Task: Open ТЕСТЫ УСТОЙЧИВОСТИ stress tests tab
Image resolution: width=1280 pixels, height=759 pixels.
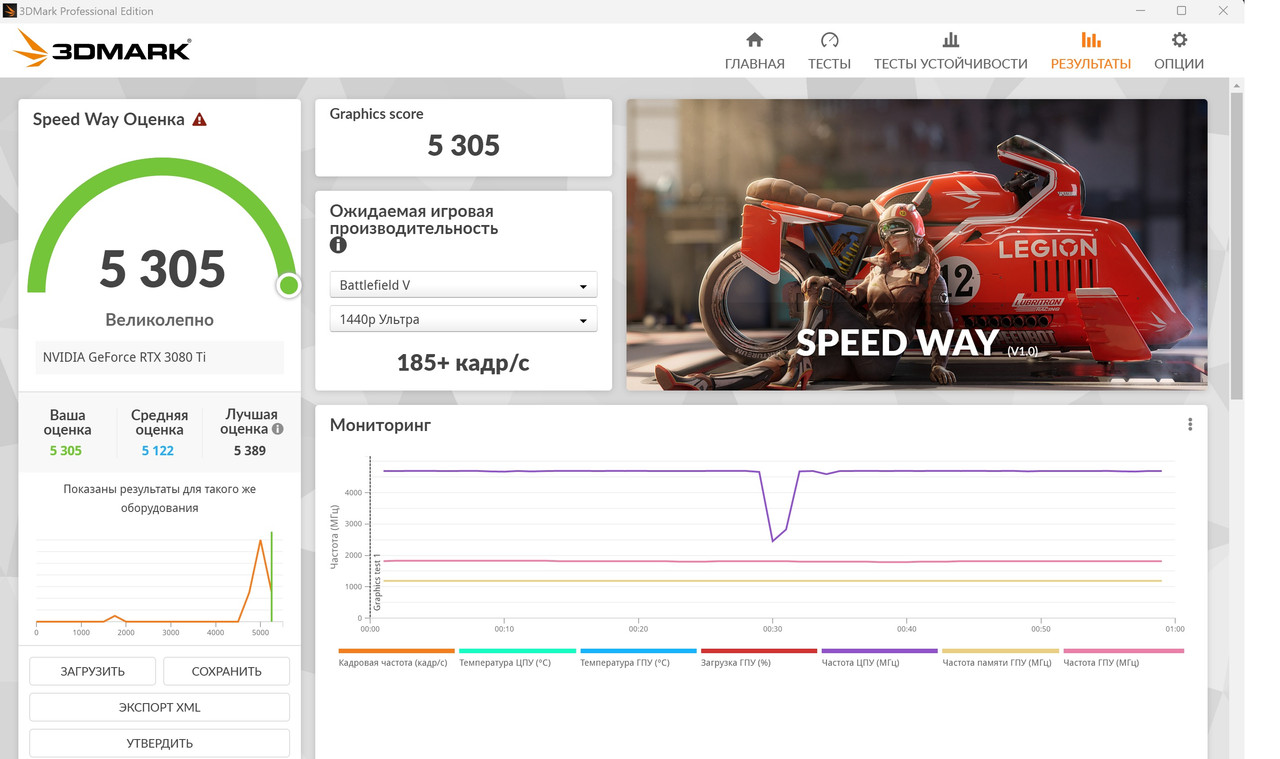Action: pos(950,51)
